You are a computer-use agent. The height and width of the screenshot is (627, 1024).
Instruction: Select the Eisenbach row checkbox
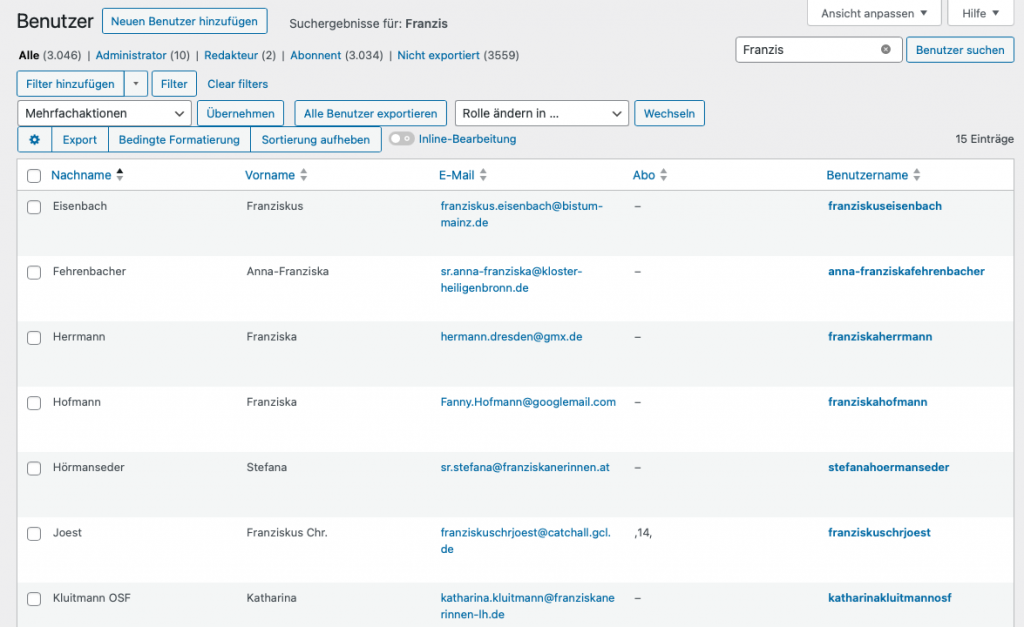pyautogui.click(x=34, y=207)
